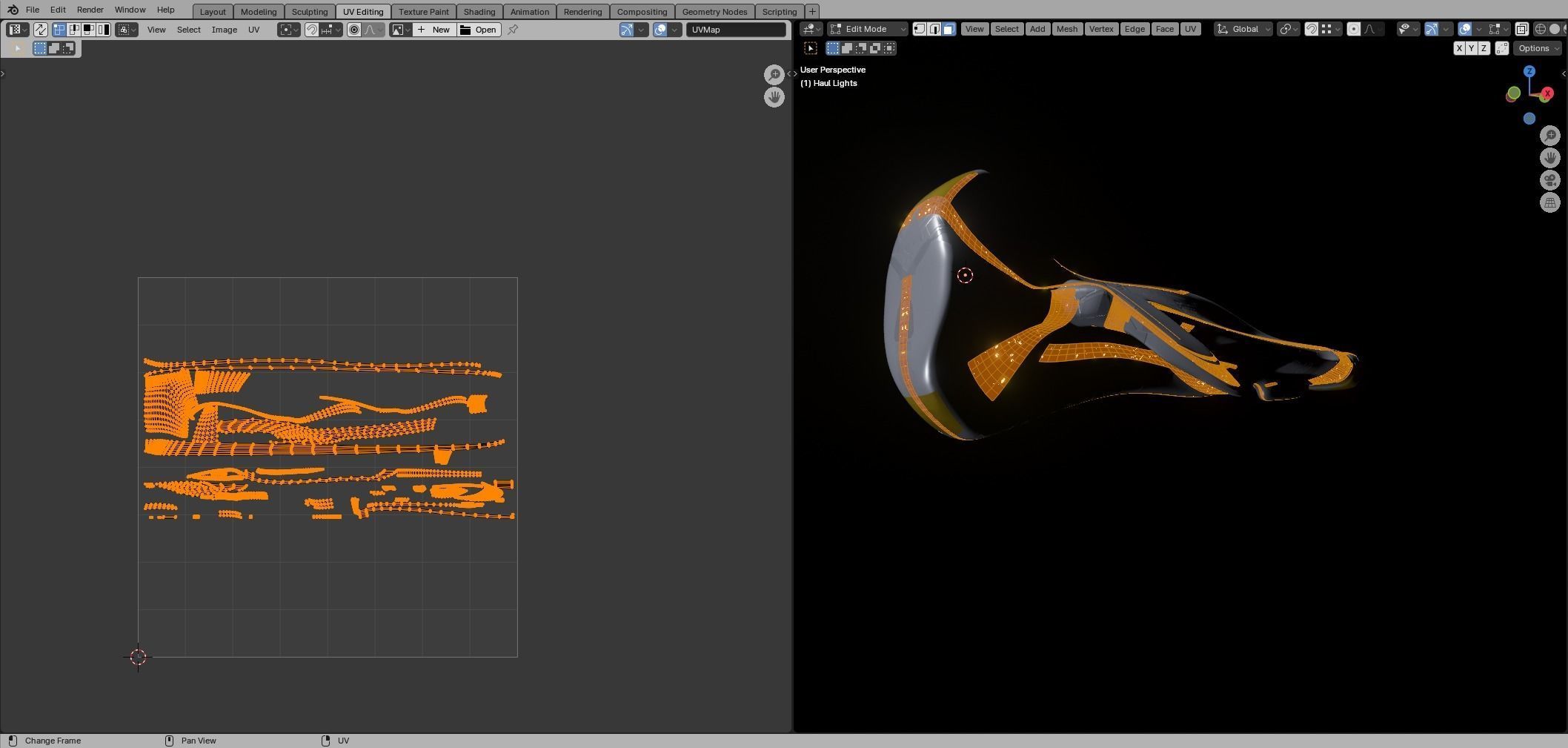1568x748 pixels.
Task: Open the Add menu in 3D viewport
Action: tap(1037, 29)
